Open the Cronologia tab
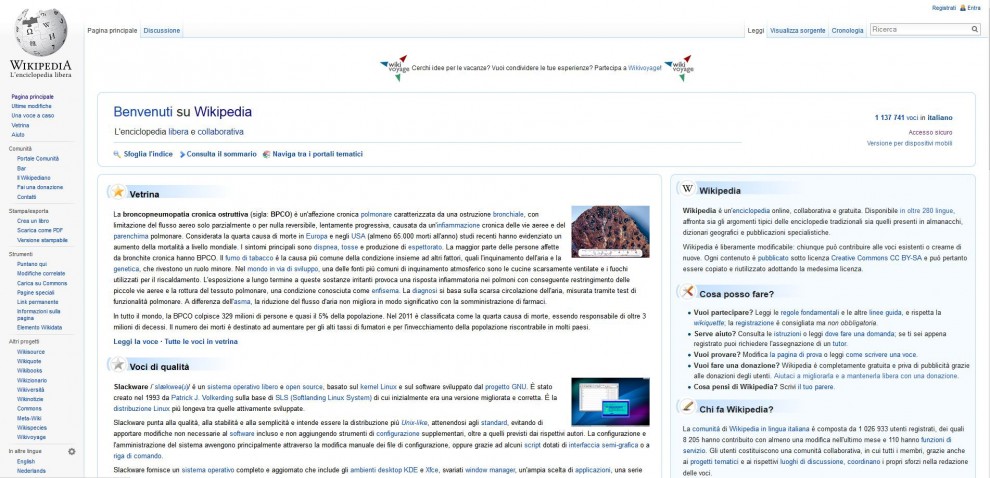Screen dimensions: 990x478 pyautogui.click(x=847, y=30)
